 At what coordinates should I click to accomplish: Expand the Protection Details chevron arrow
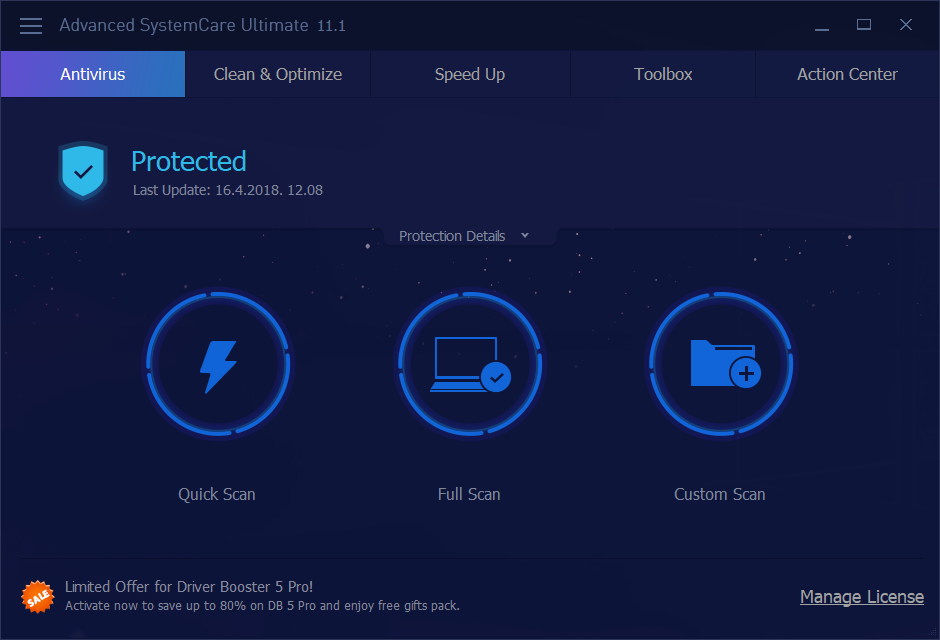tap(525, 236)
